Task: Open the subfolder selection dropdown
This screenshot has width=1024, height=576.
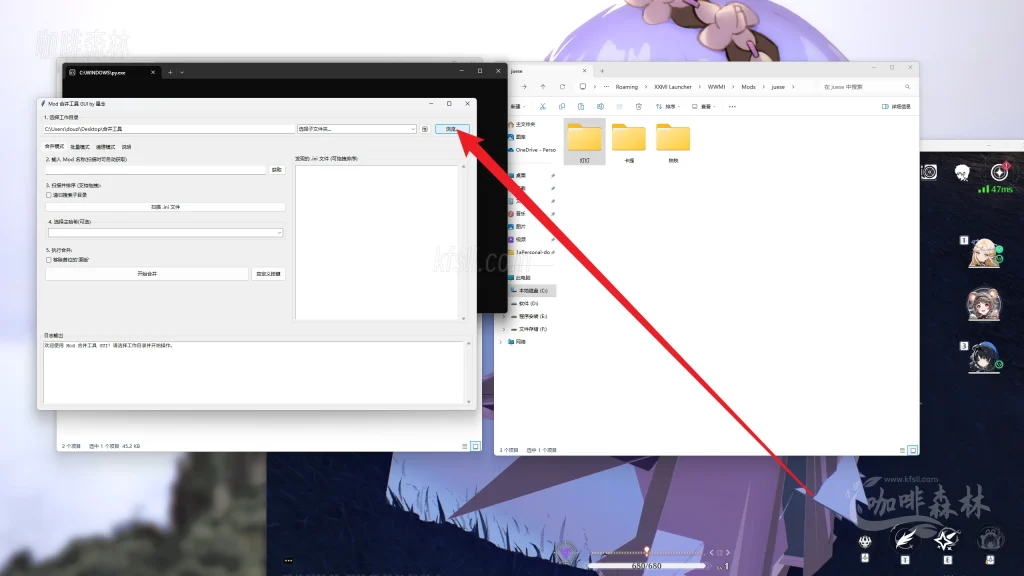Action: coord(356,129)
